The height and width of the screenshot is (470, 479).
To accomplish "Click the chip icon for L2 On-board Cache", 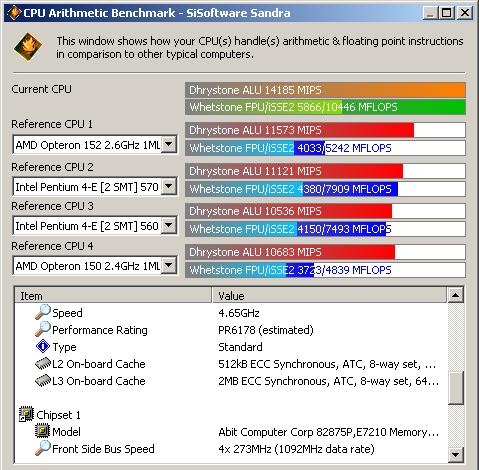I will pyautogui.click(x=43, y=364).
